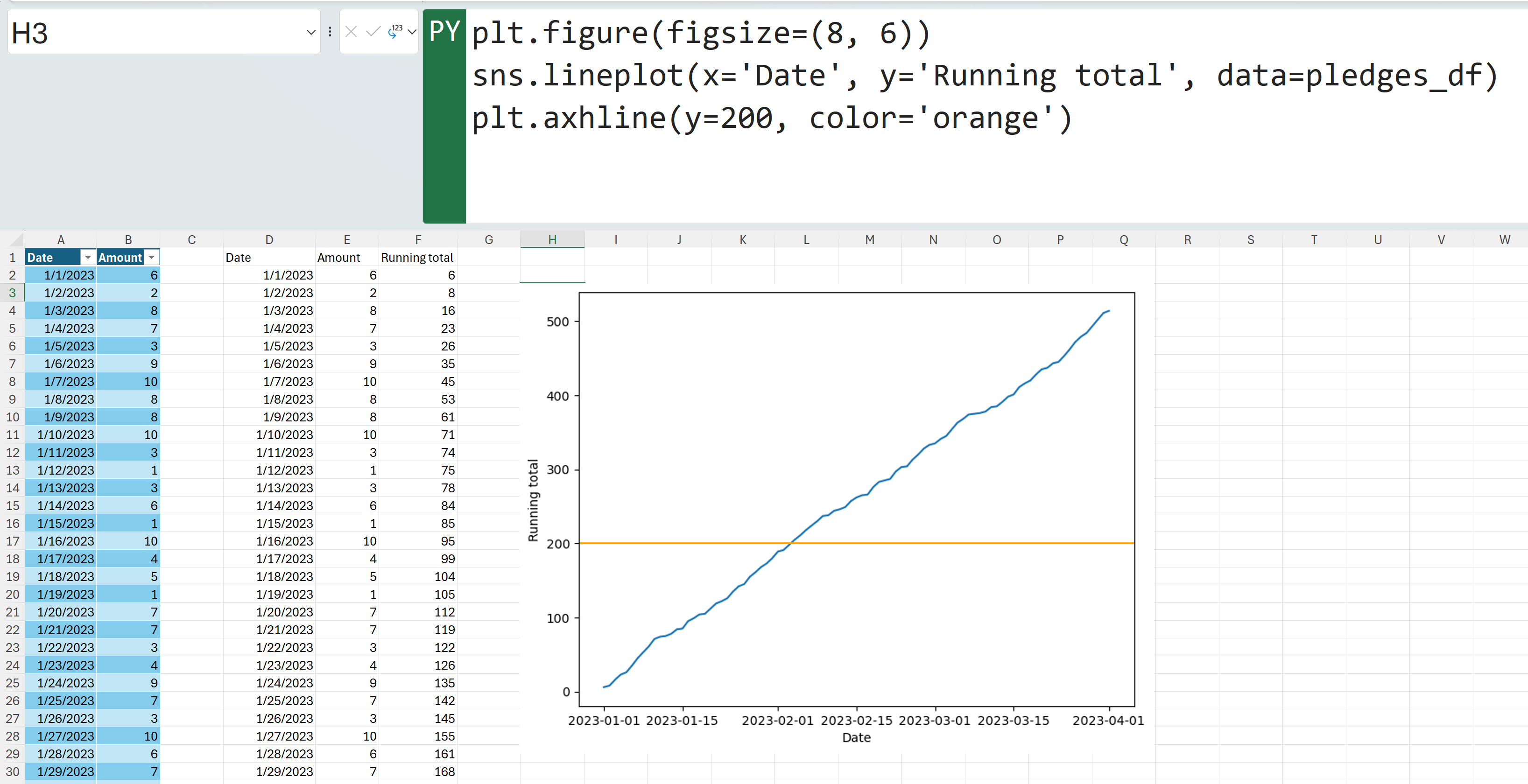Click the Python output type 123 icon
The height and width of the screenshot is (784, 1528).
394,32
